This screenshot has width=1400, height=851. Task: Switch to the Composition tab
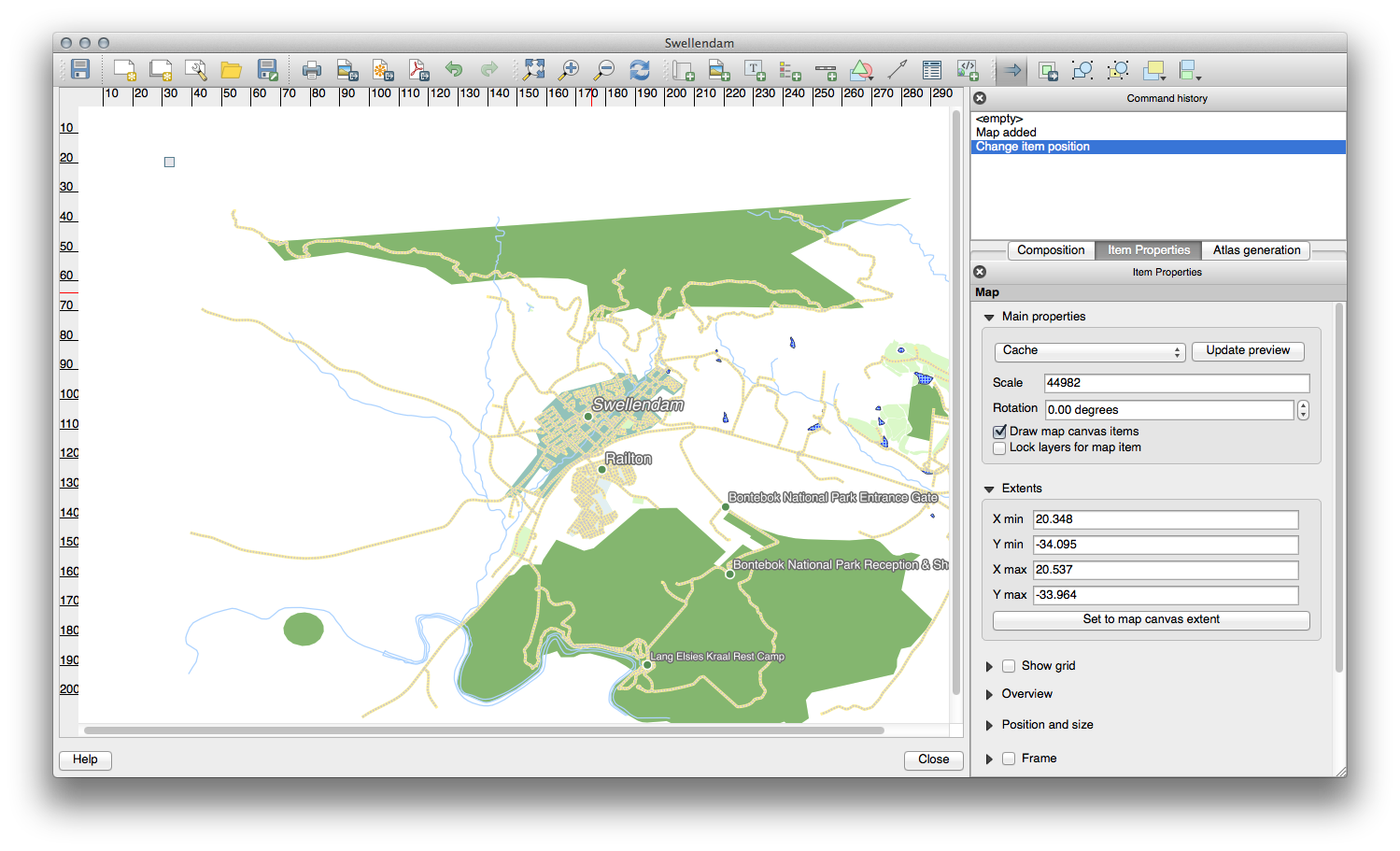click(1051, 250)
